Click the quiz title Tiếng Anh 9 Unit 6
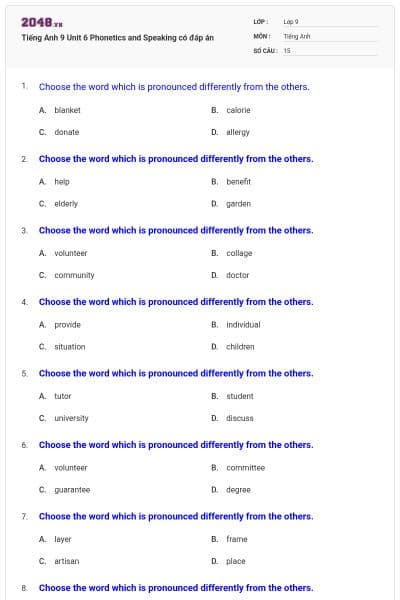The image size is (400, 600). [118, 38]
